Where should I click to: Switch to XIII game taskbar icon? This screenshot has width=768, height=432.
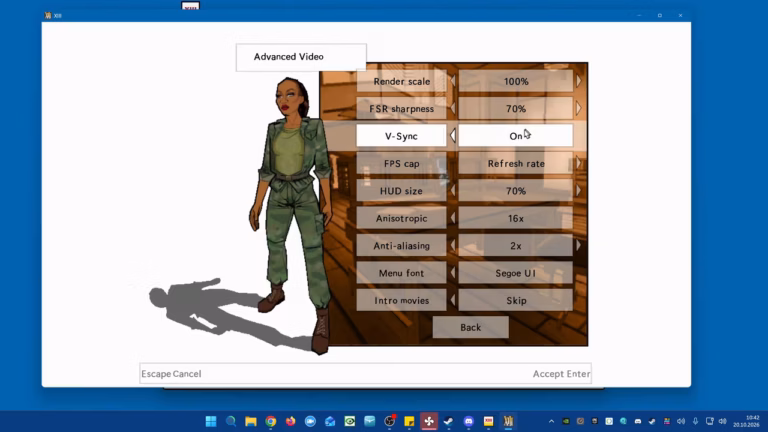coord(508,421)
